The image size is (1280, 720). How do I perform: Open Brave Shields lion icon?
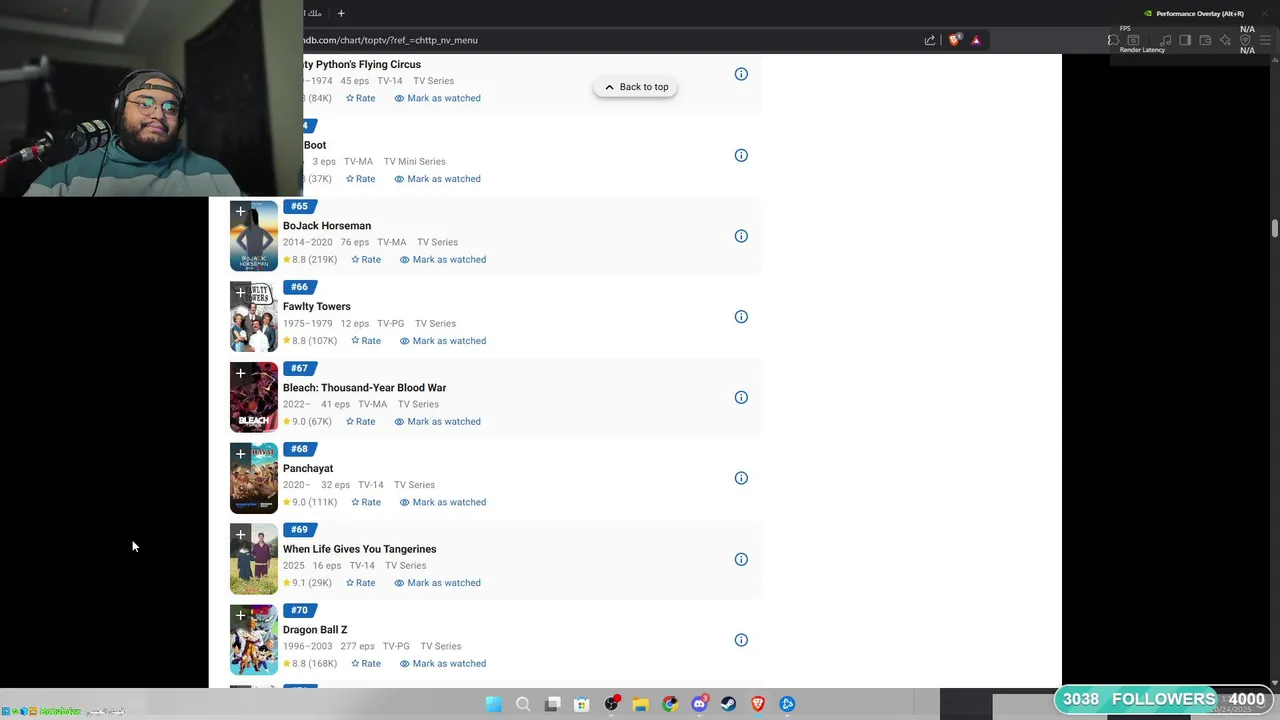955,40
